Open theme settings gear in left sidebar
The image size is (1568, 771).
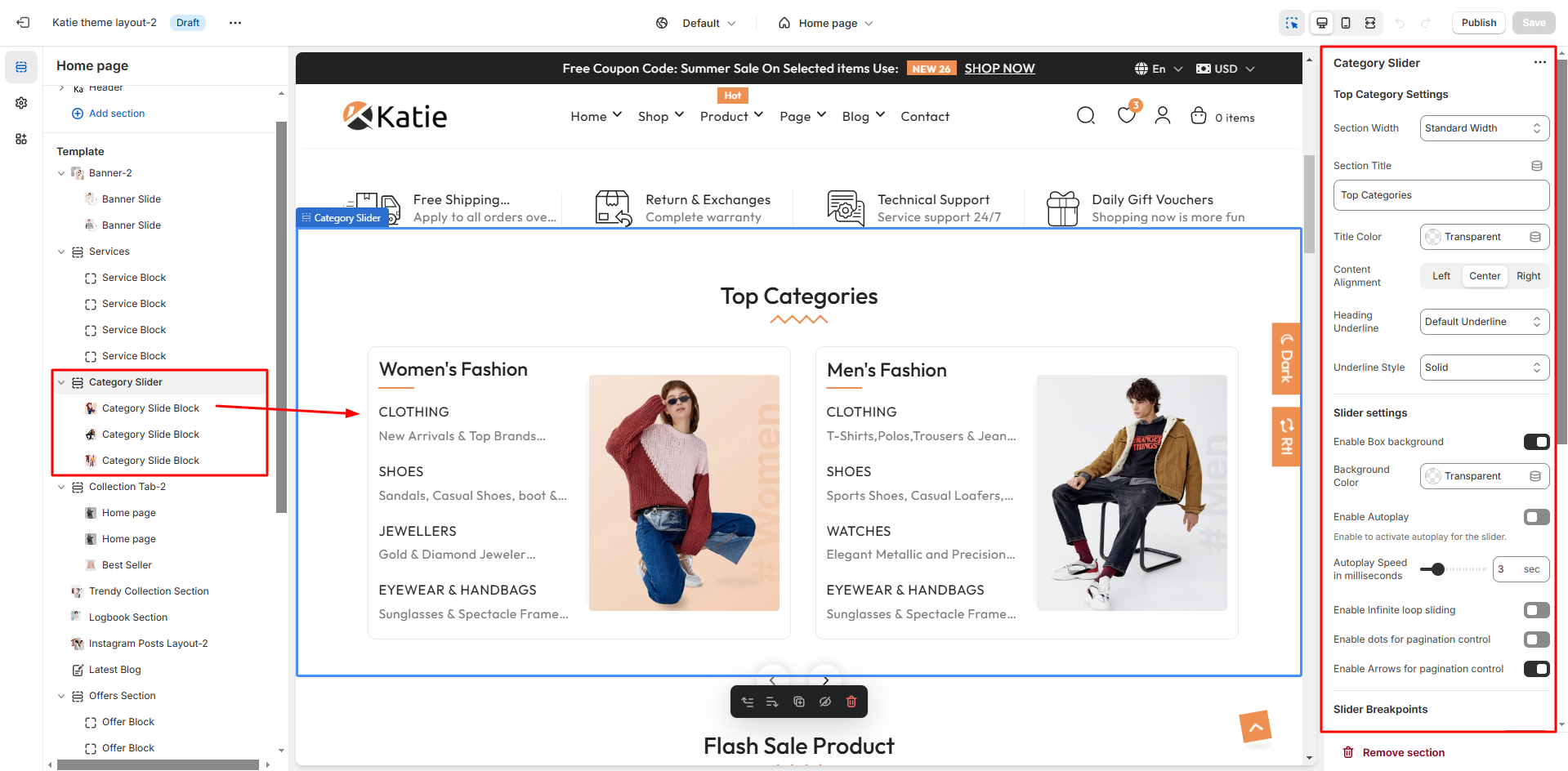21,103
